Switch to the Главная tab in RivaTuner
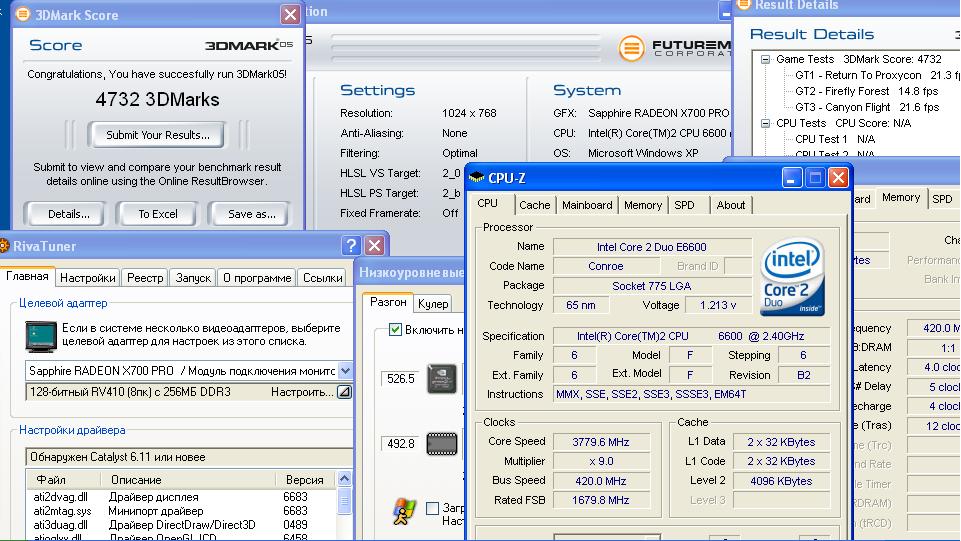Screen dimensions: 961x541 tap(28, 276)
